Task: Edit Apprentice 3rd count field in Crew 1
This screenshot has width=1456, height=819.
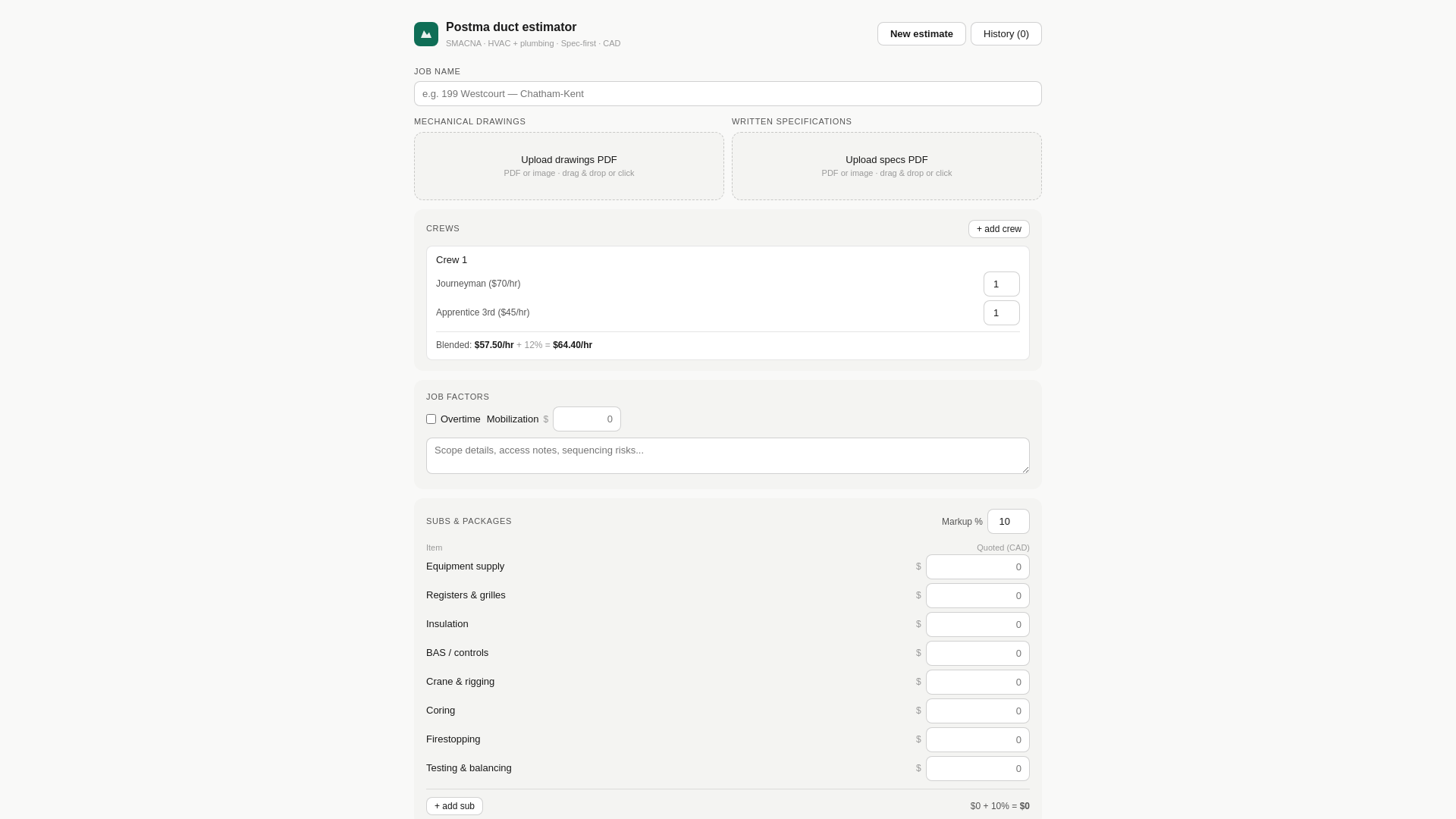Action: point(1002,313)
